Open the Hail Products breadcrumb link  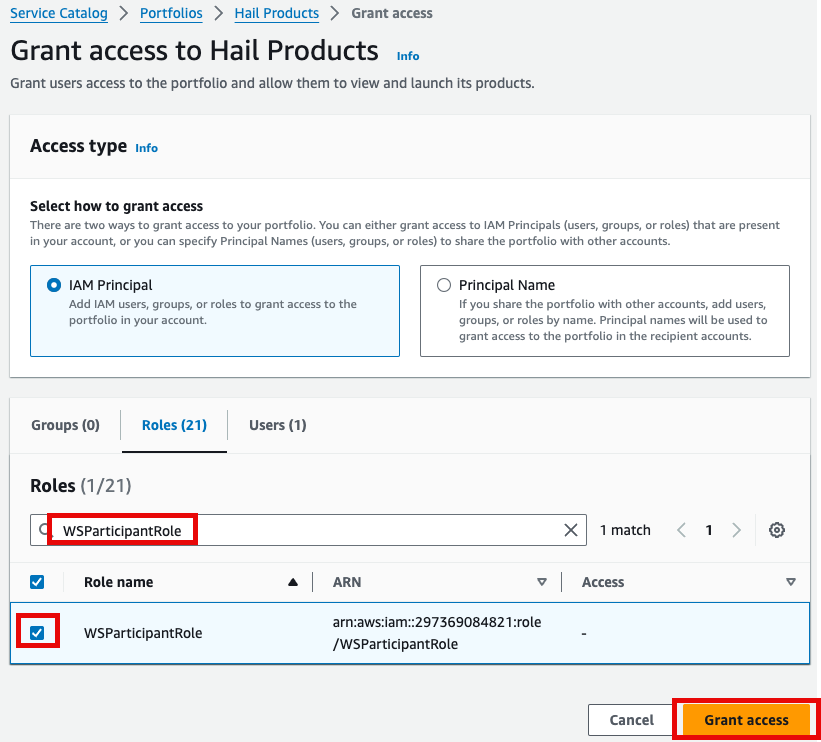[276, 13]
